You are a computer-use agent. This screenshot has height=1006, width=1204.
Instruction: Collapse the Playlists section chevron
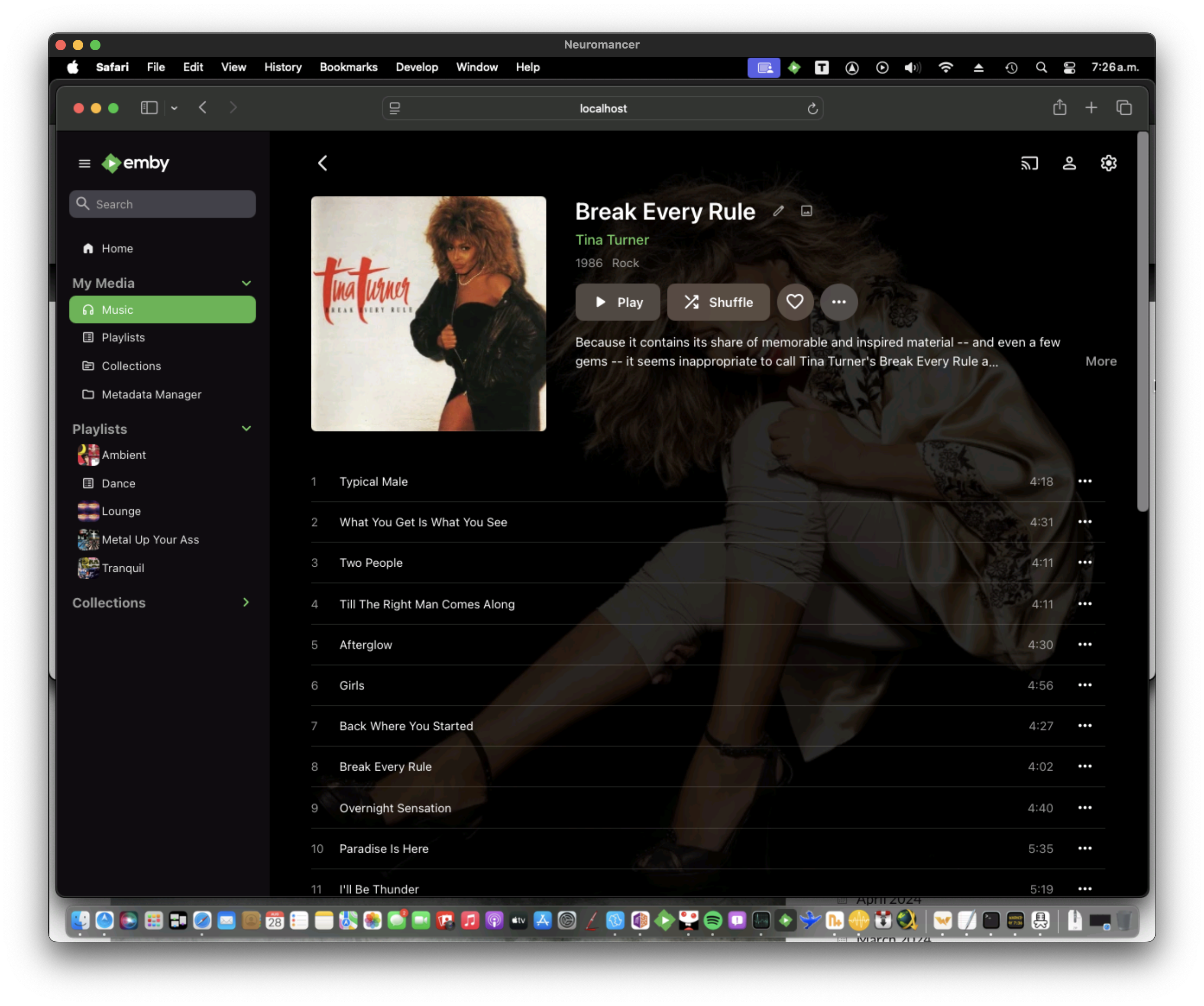coord(246,429)
